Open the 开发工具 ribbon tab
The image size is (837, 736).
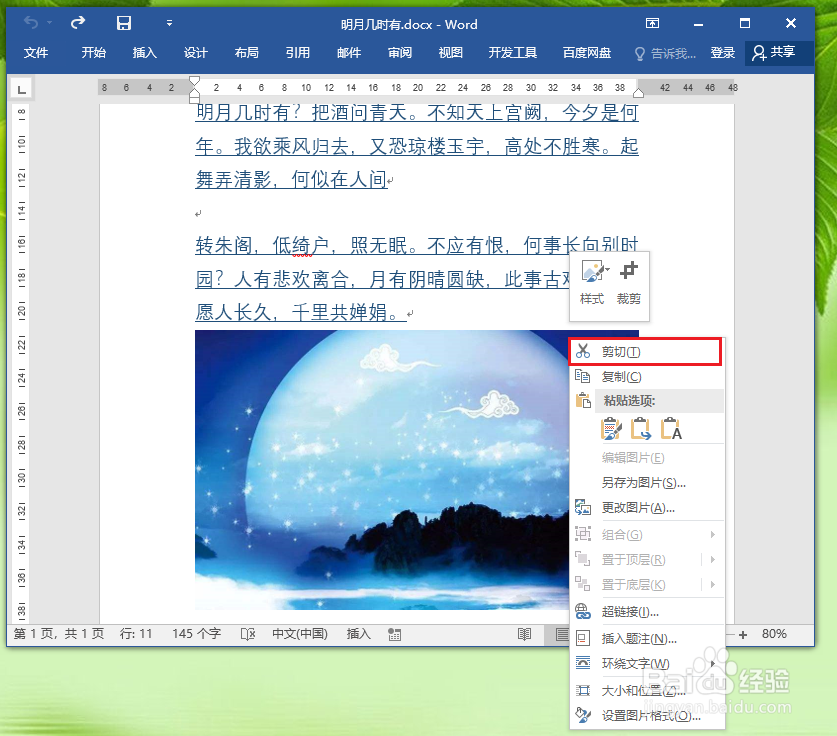(x=512, y=53)
